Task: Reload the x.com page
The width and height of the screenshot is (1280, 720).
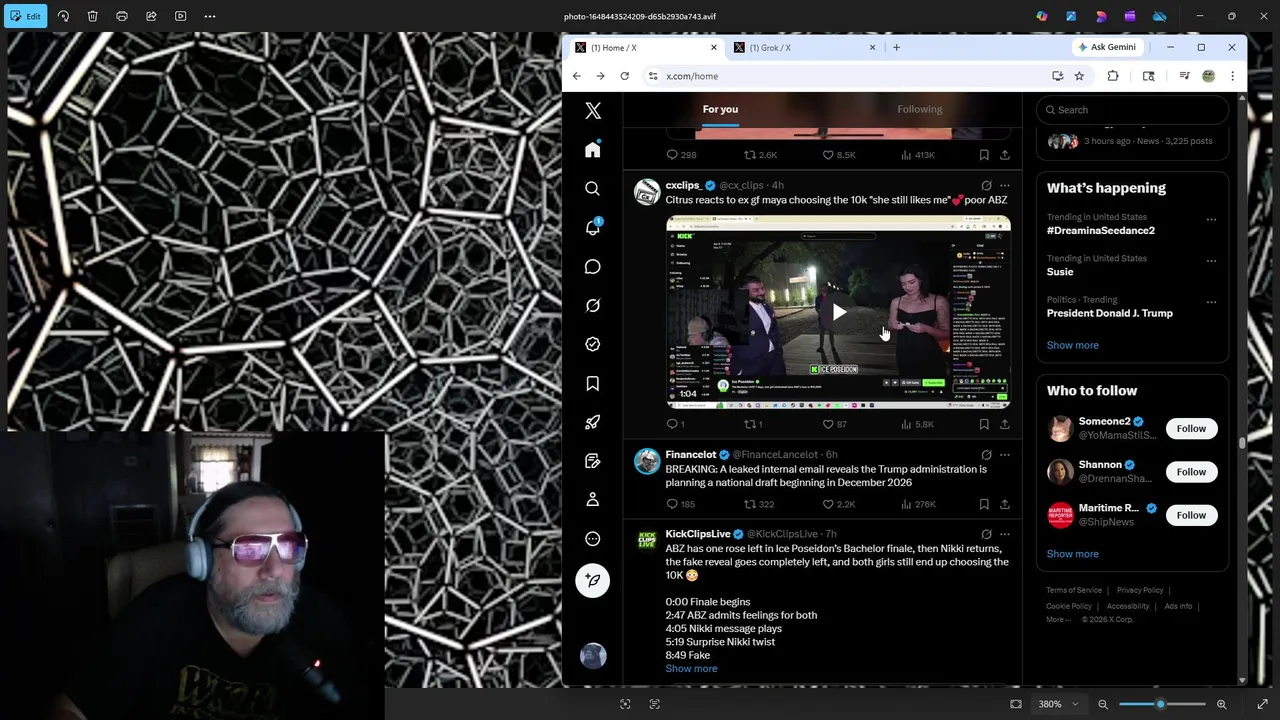Action: [x=625, y=76]
